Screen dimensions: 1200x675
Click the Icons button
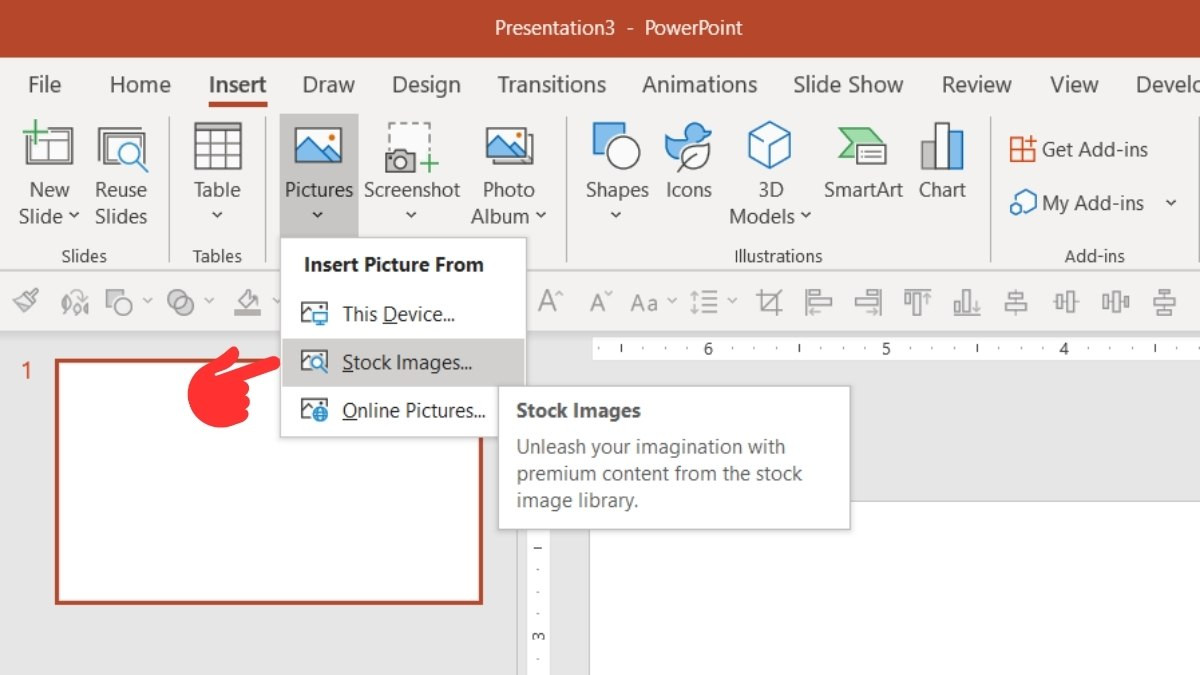(x=688, y=162)
